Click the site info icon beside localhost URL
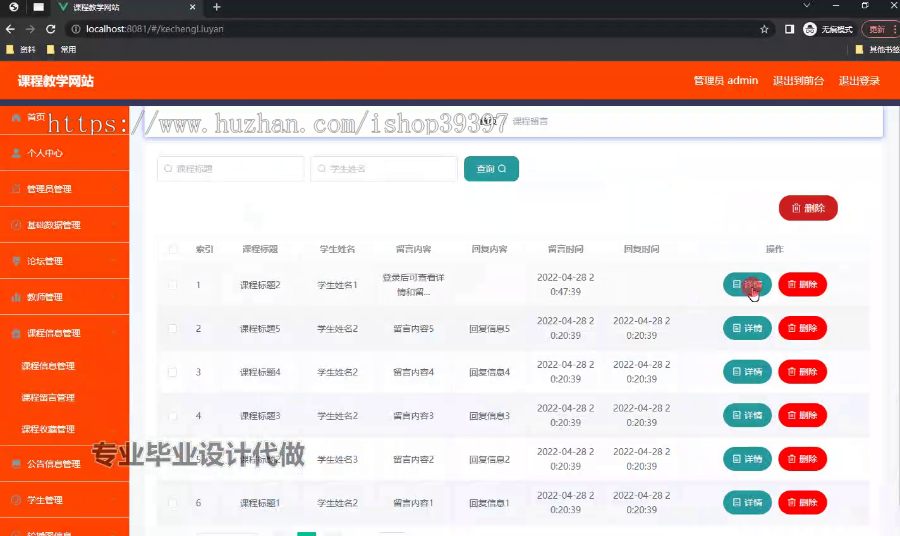900x536 pixels. (x=76, y=29)
